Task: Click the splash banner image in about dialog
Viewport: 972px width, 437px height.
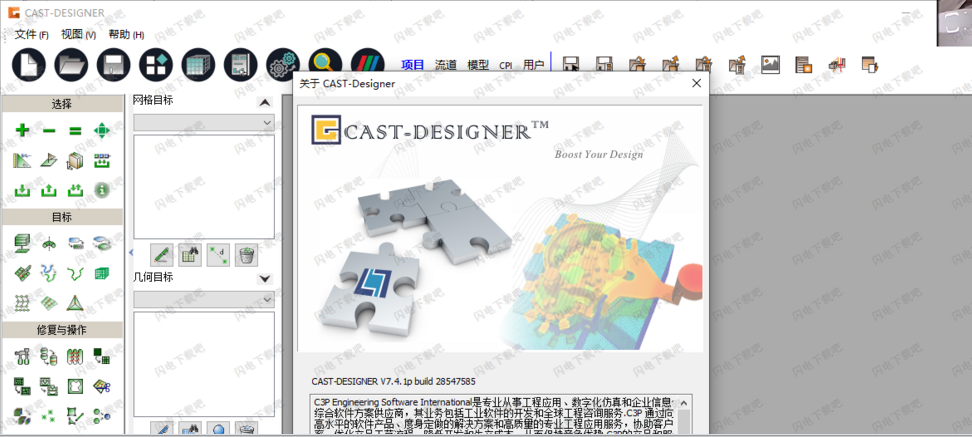Action: coord(500,228)
